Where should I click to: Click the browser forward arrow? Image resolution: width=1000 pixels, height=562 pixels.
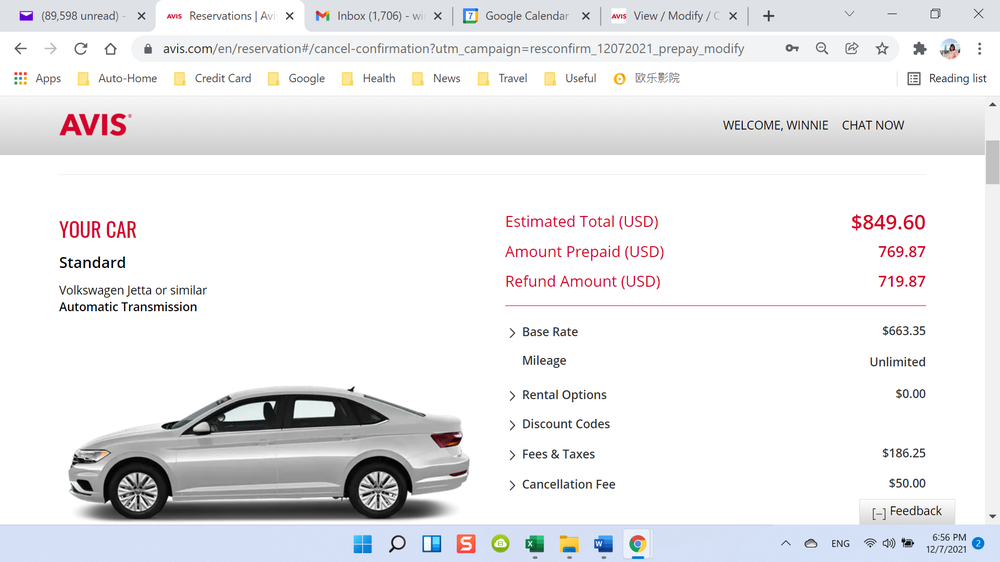tap(50, 48)
